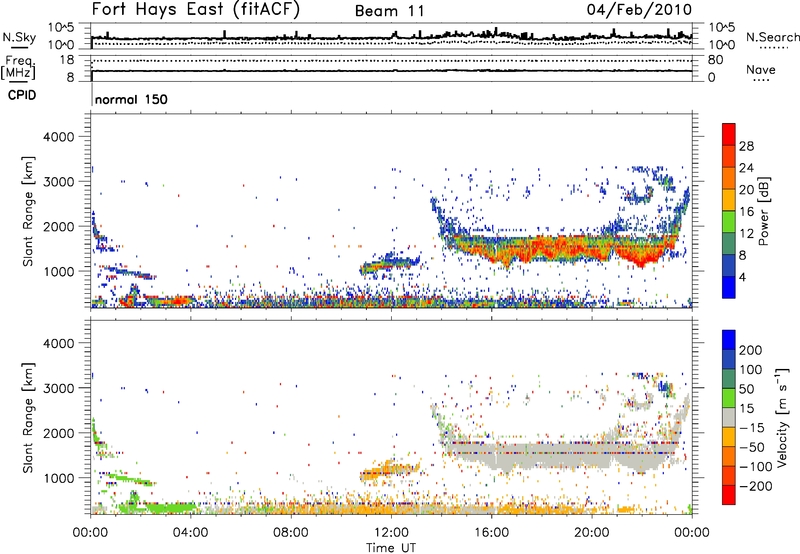Click the 'Nave' legend label

pos(761,69)
